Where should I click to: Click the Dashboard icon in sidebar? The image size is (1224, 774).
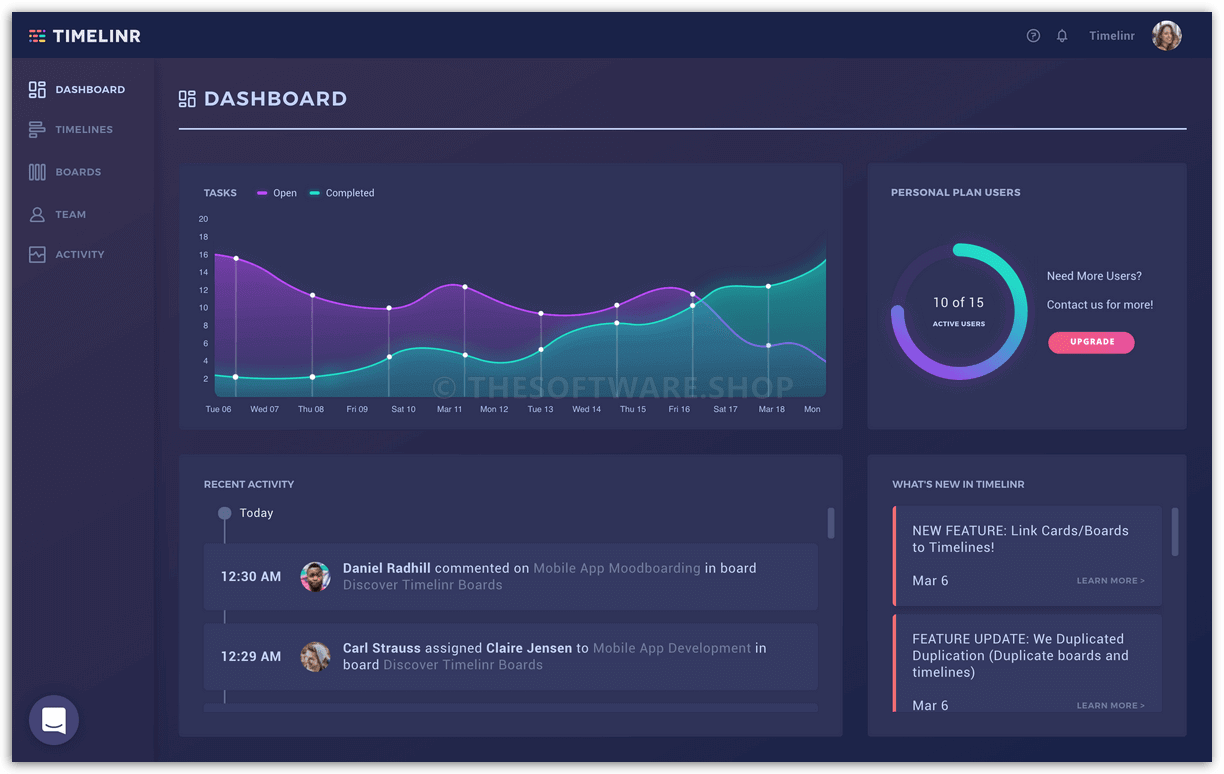point(37,90)
